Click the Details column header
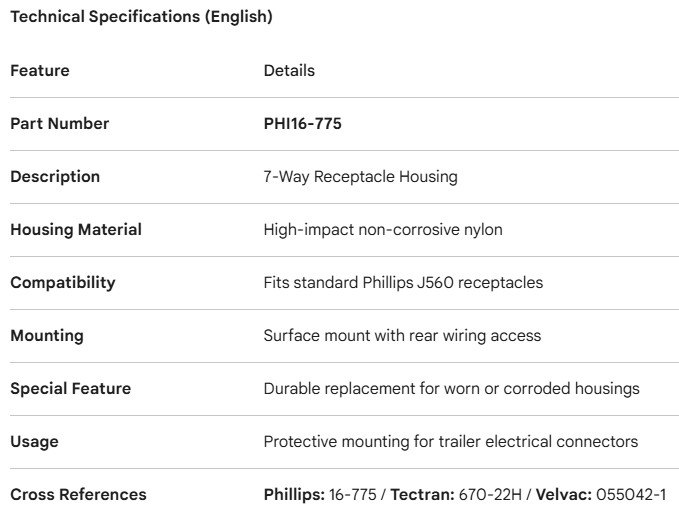Viewport: 679px width, 518px height. pos(289,71)
